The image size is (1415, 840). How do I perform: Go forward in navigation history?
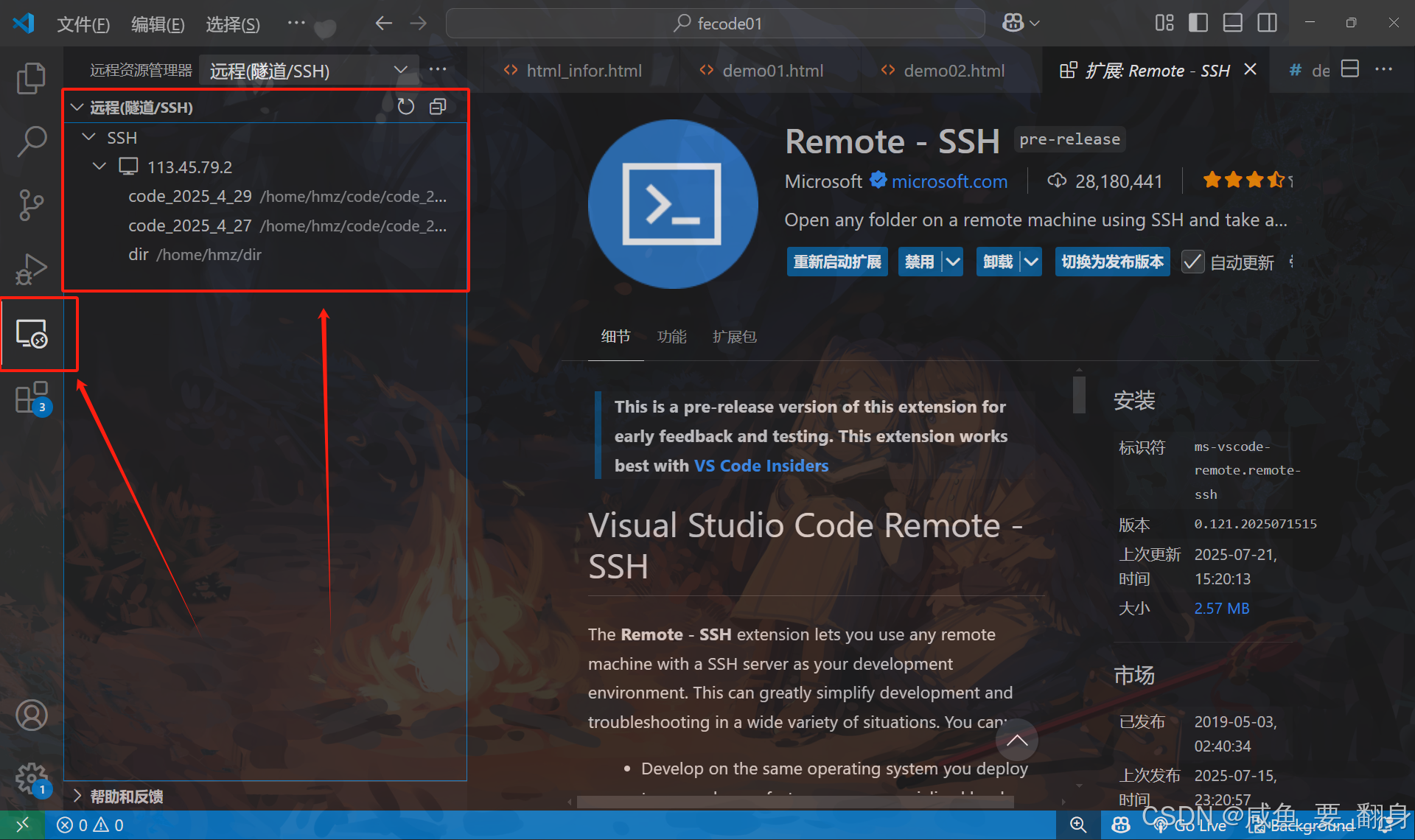pyautogui.click(x=419, y=24)
